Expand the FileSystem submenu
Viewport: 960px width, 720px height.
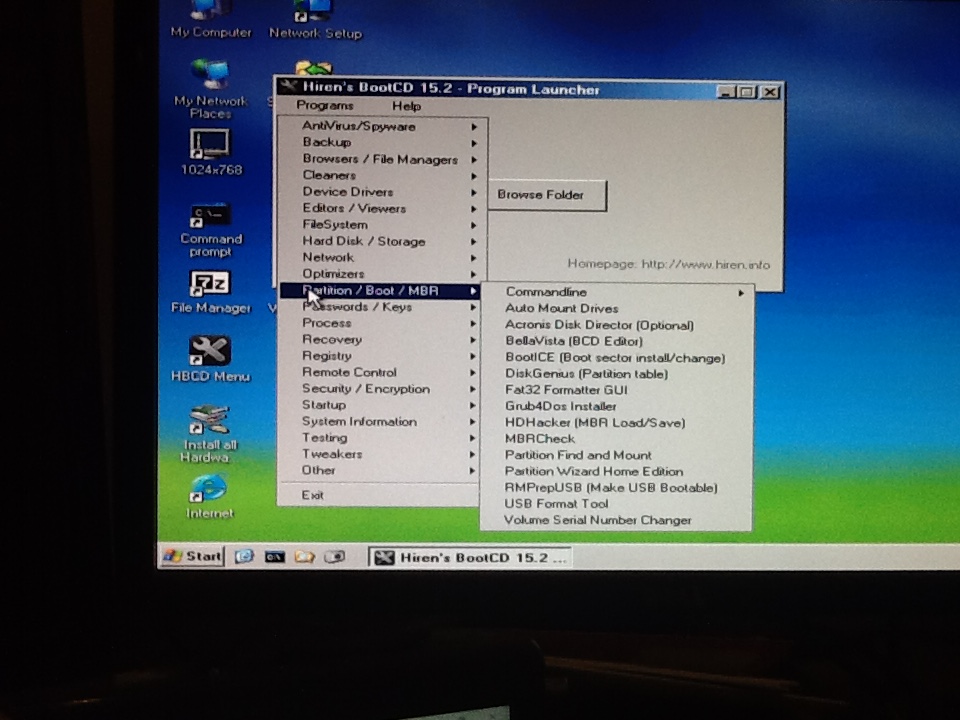point(382,225)
